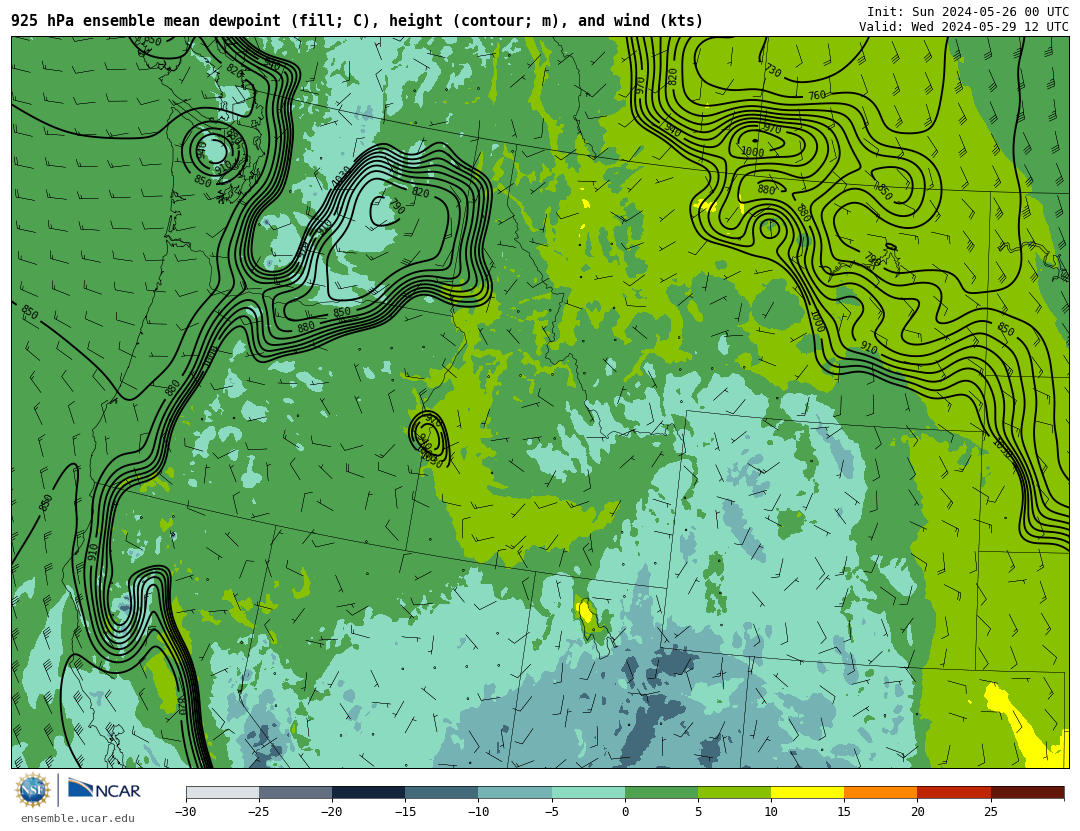Click the -5 to 0 legend color swatch
The image size is (1080, 831).
[588, 792]
